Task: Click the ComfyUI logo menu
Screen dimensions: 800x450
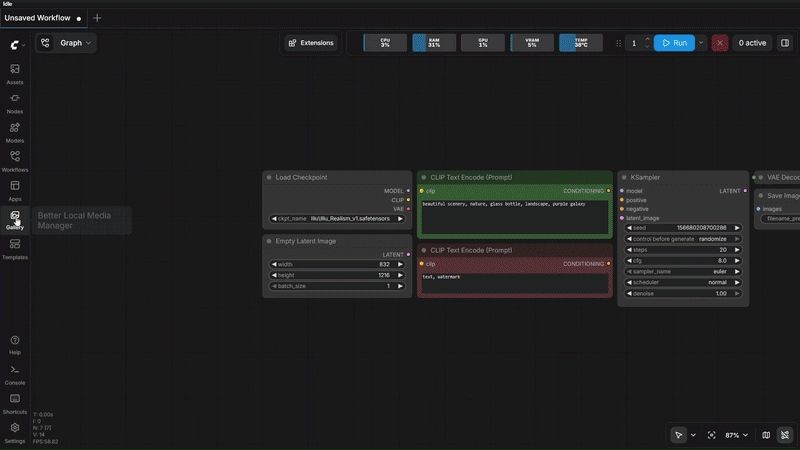Action: [x=14, y=45]
